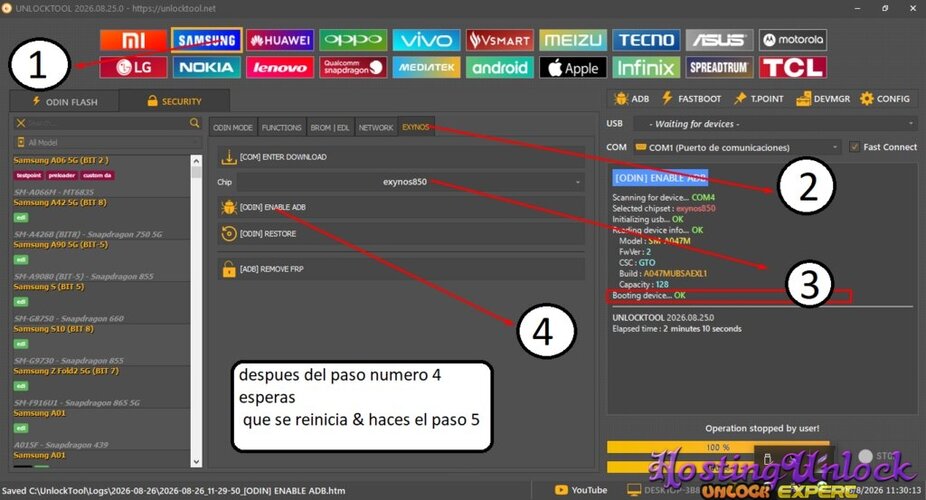Click [ODIN] RESTORE button
The image size is (926, 500).
point(401,234)
